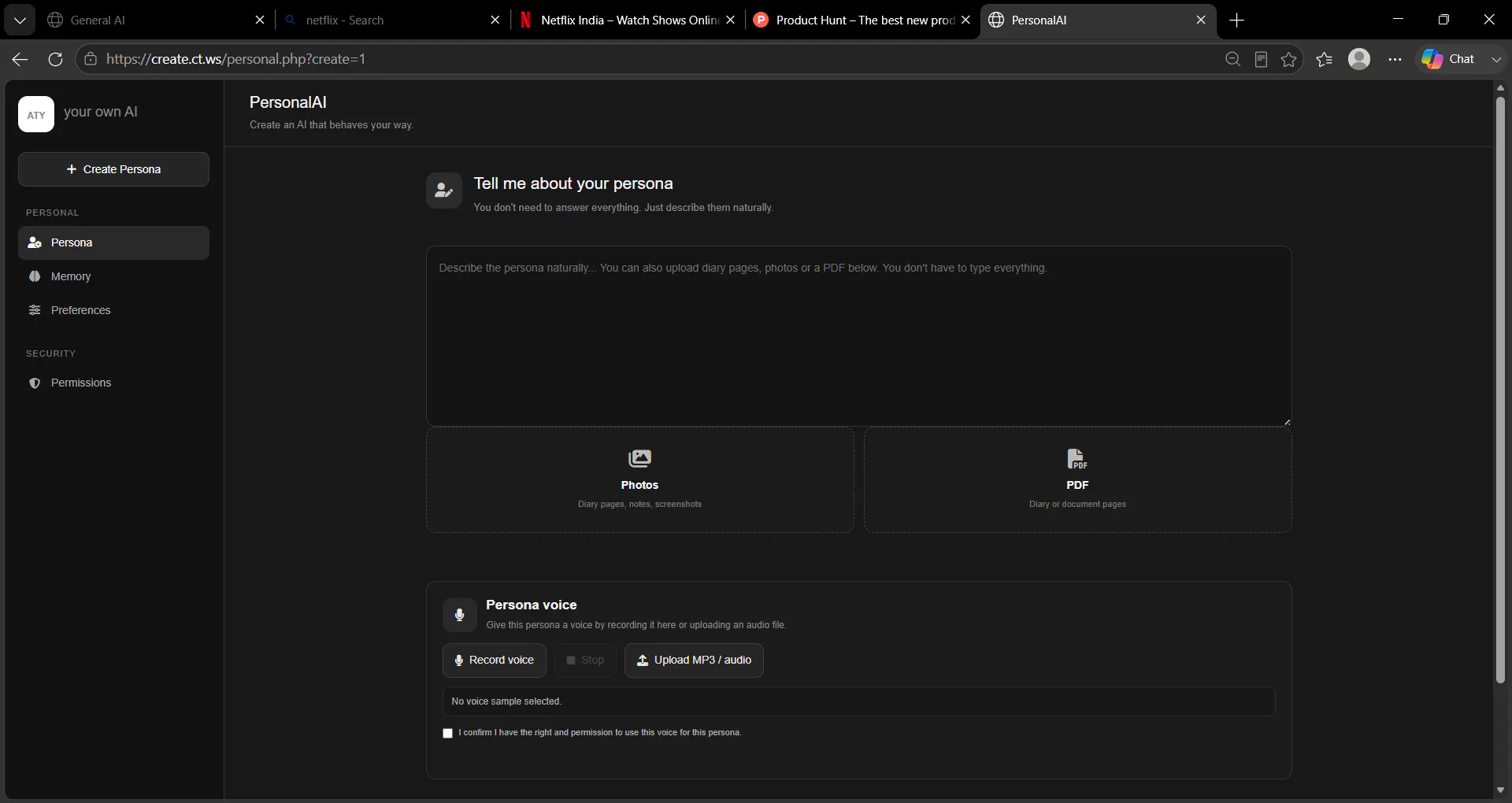Viewport: 1512px width, 803px height.
Task: Click the site info lock icon
Action: coord(91,59)
